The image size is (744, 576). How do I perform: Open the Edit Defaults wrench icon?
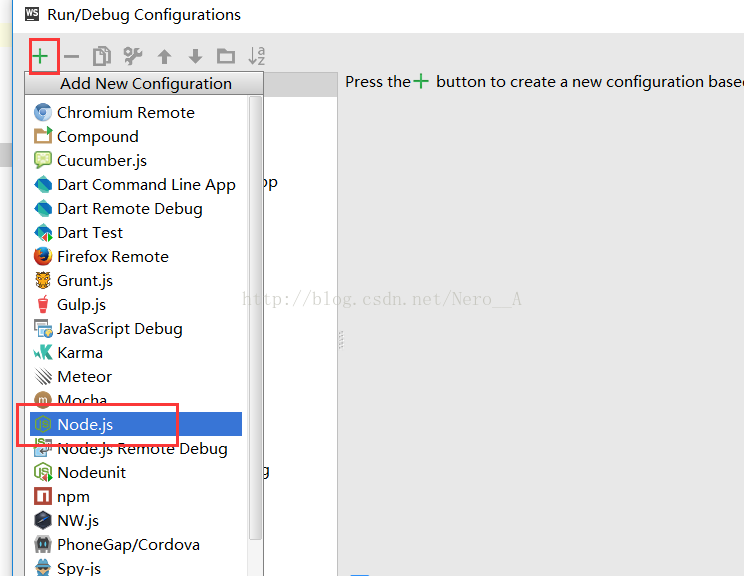tap(133, 56)
